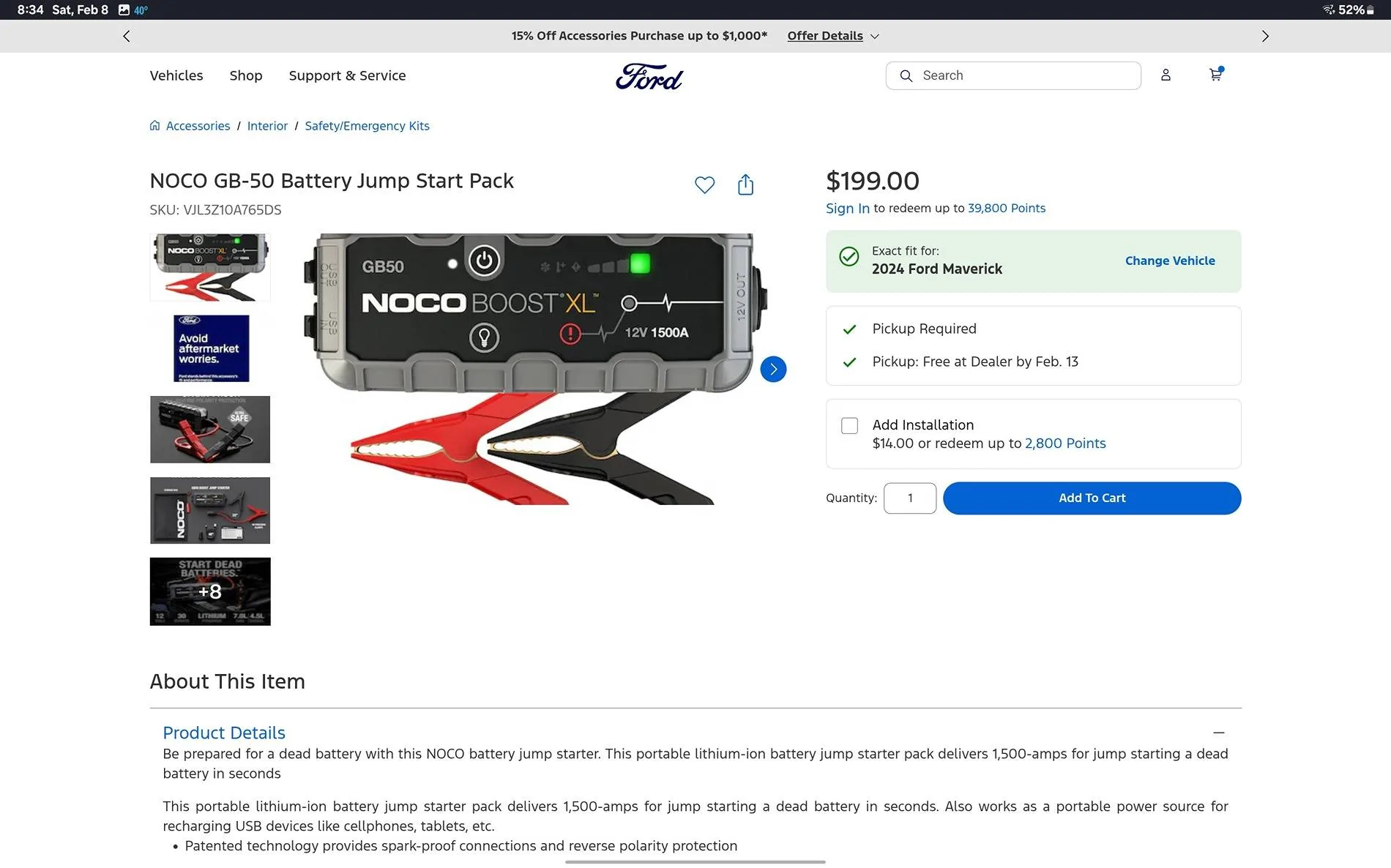The width and height of the screenshot is (1391, 868).
Task: Select the Avoid aftermarket worries thumbnail
Action: (211, 348)
